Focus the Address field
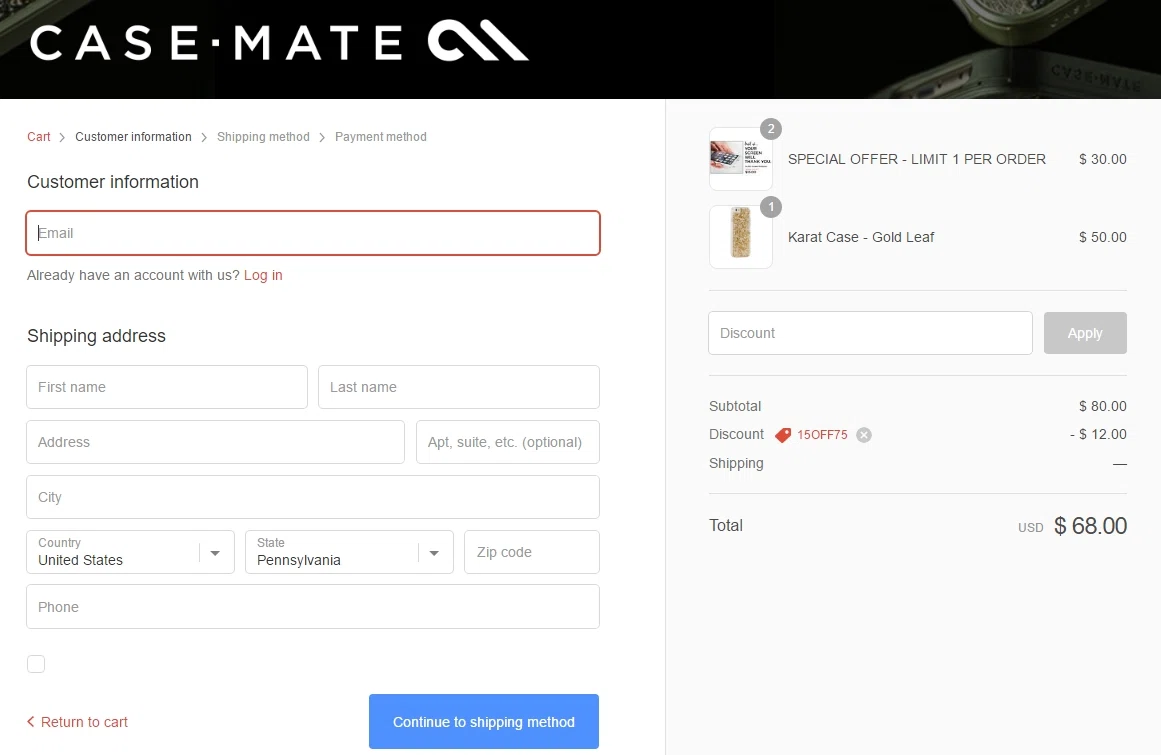 pyautogui.click(x=215, y=442)
